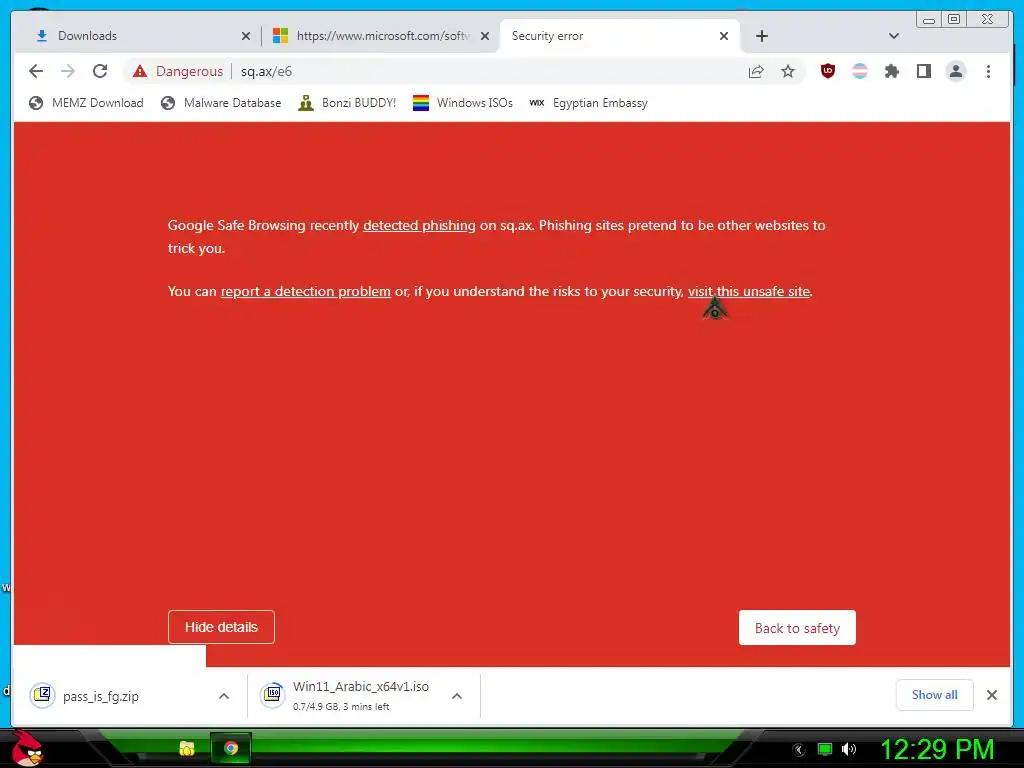This screenshot has width=1024, height=768.
Task: Click the Back to safety button
Action: [x=797, y=628]
